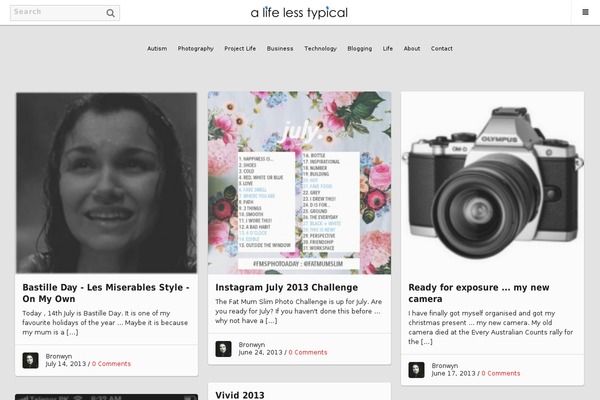
Task: Click the 'Today, 14th July is Bastille Day' excerpt
Action: (105, 323)
